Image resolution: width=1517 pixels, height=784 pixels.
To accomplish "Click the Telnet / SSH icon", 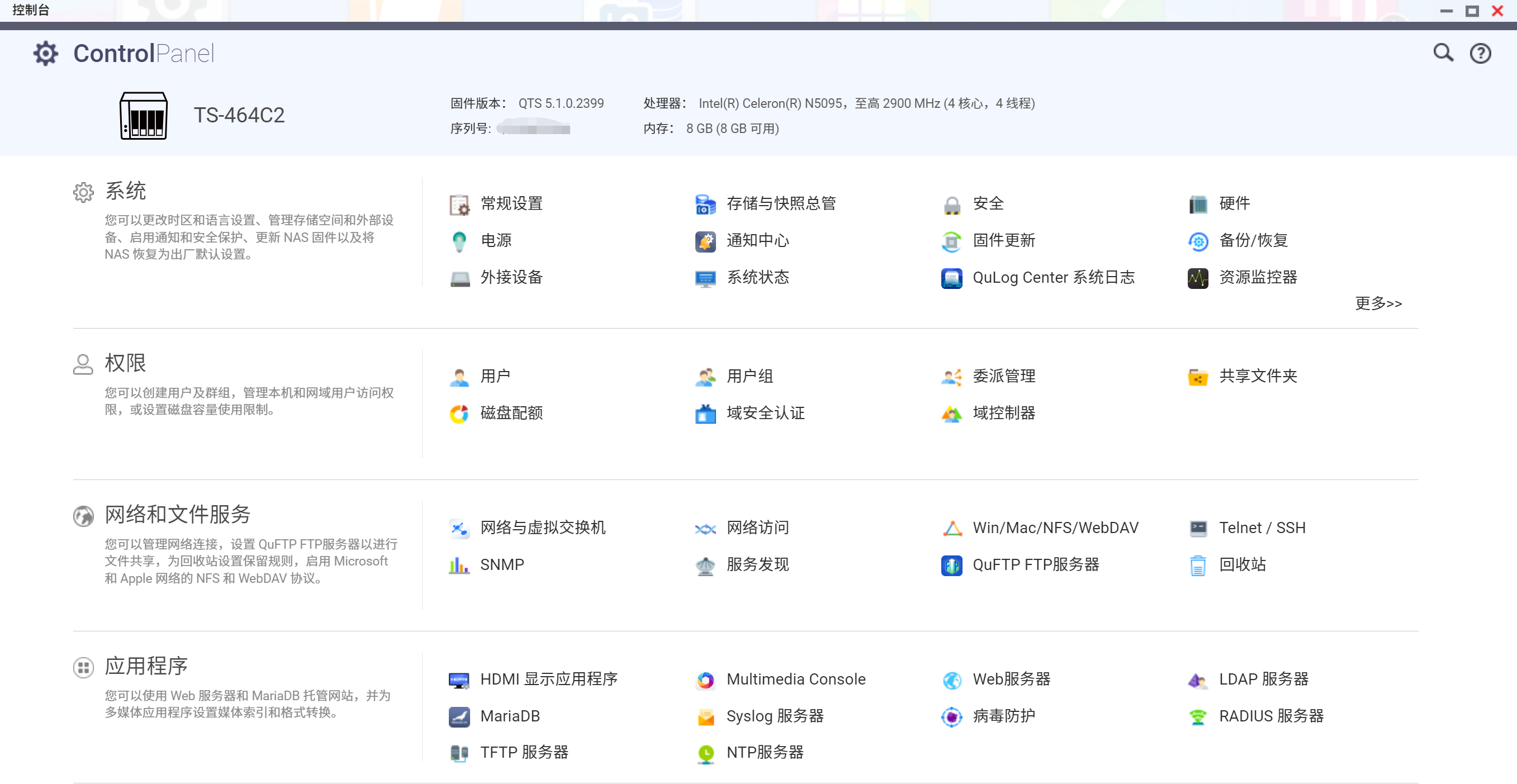I will pyautogui.click(x=1197, y=528).
